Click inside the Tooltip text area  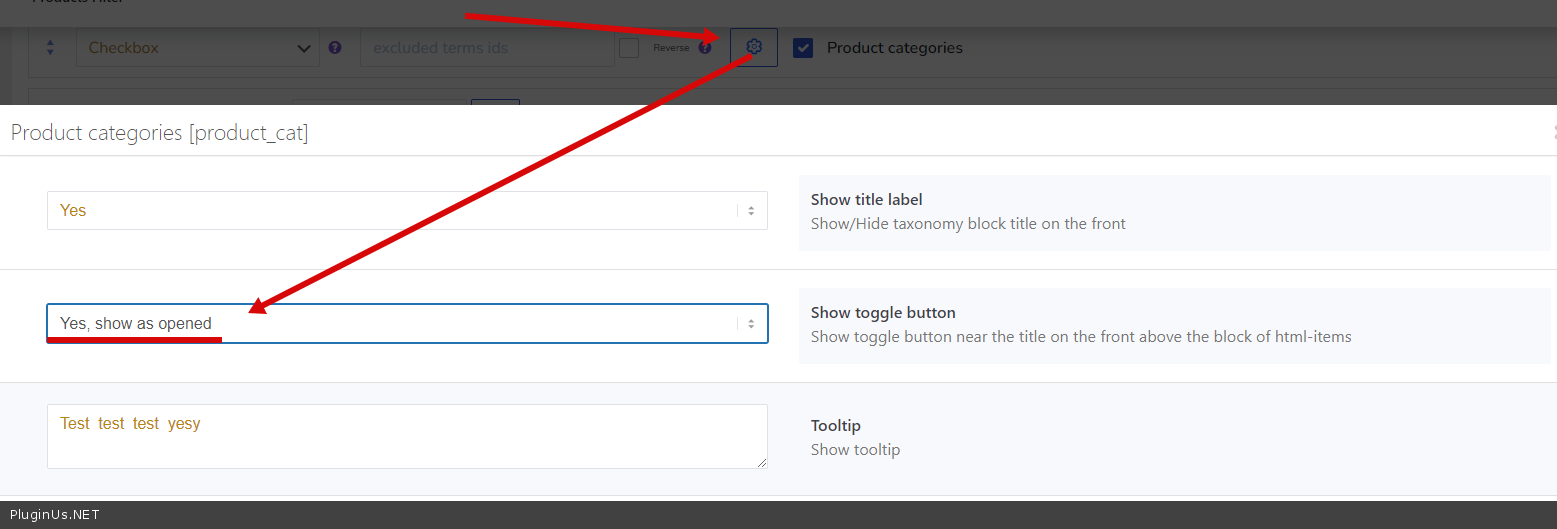tap(407, 437)
